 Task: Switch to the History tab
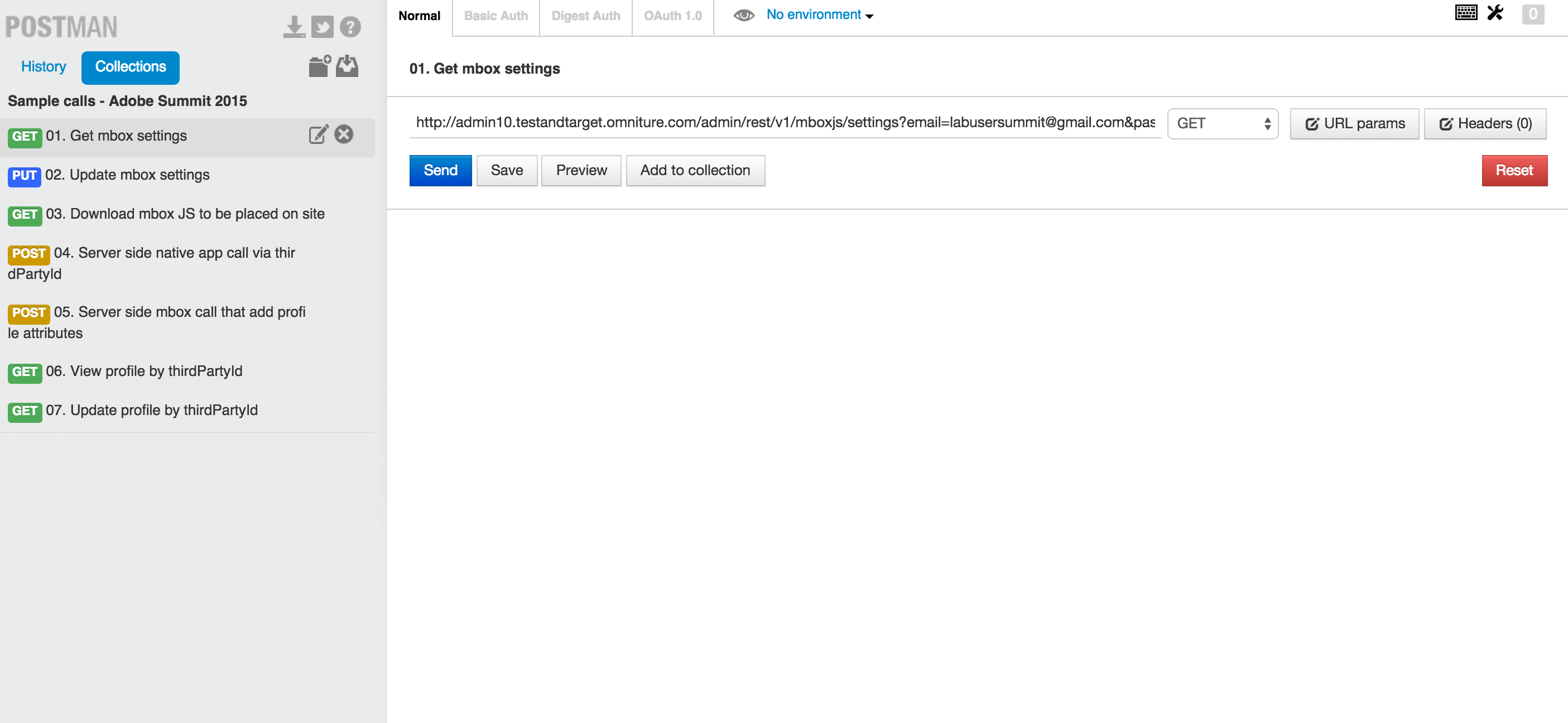[x=43, y=67]
